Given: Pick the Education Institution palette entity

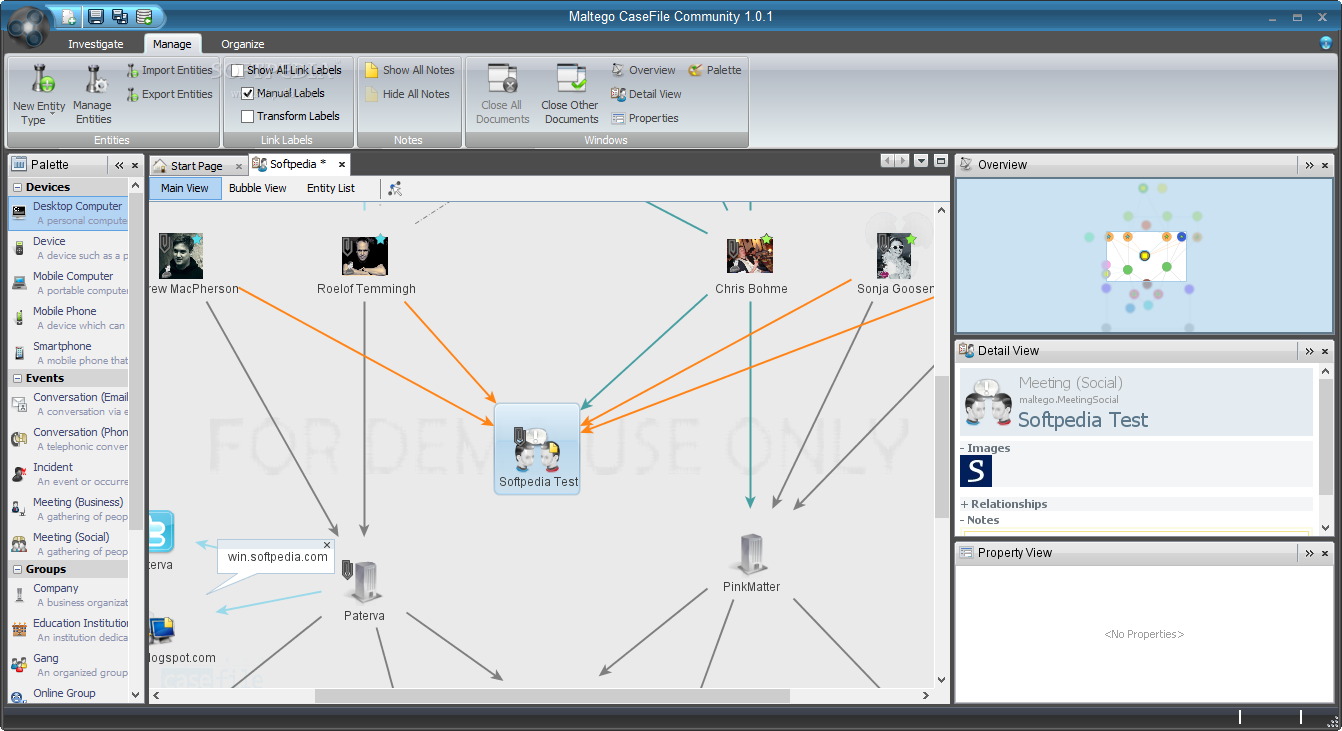Looking at the screenshot, I should (x=69, y=630).
